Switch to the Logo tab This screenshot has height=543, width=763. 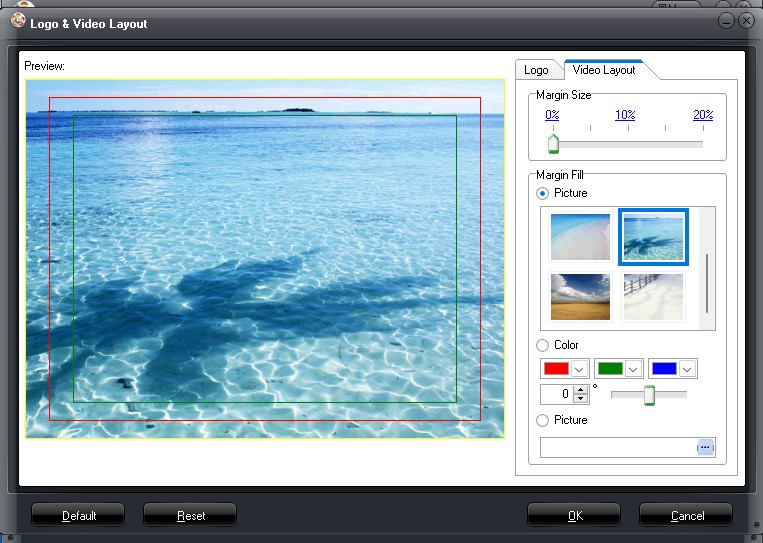[x=537, y=70]
